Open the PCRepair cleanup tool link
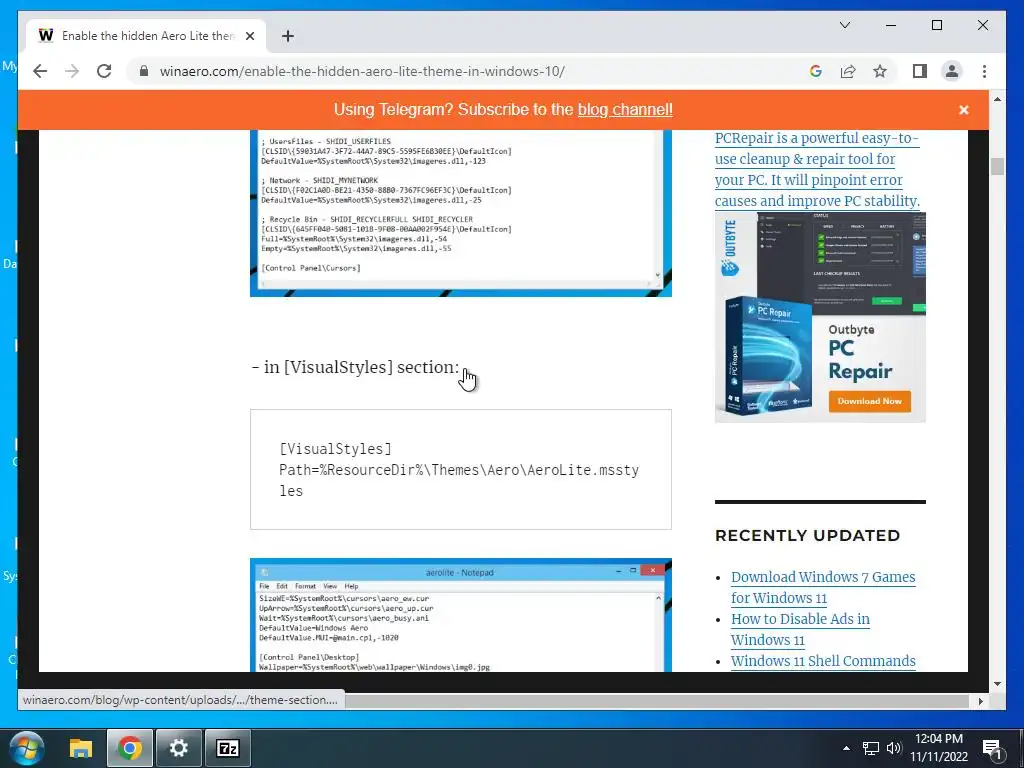This screenshot has width=1024, height=768. point(817,169)
